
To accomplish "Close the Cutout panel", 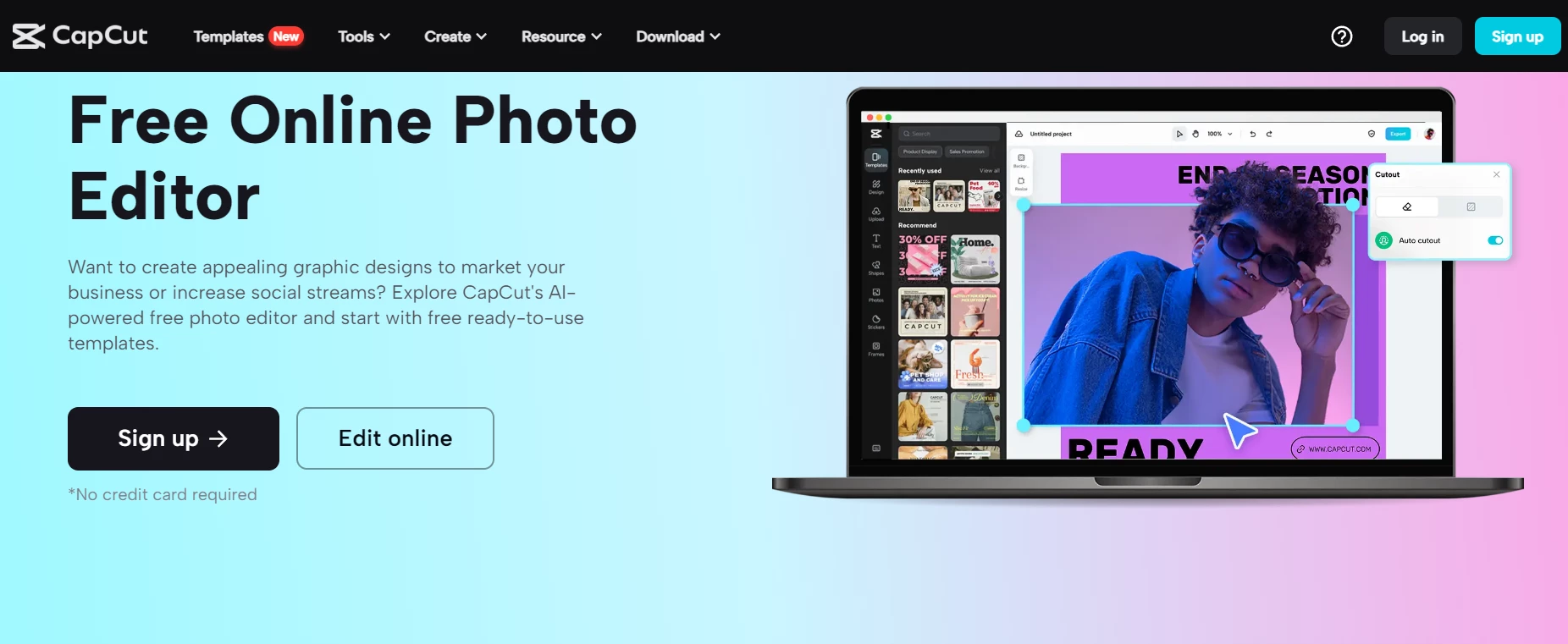I will pos(1496,174).
